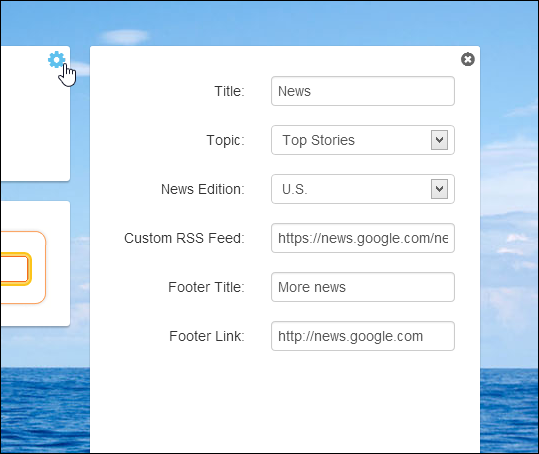This screenshot has width=539, height=454.
Task: Click the yellow-bordered box in the left widget
Action: pos(15,269)
